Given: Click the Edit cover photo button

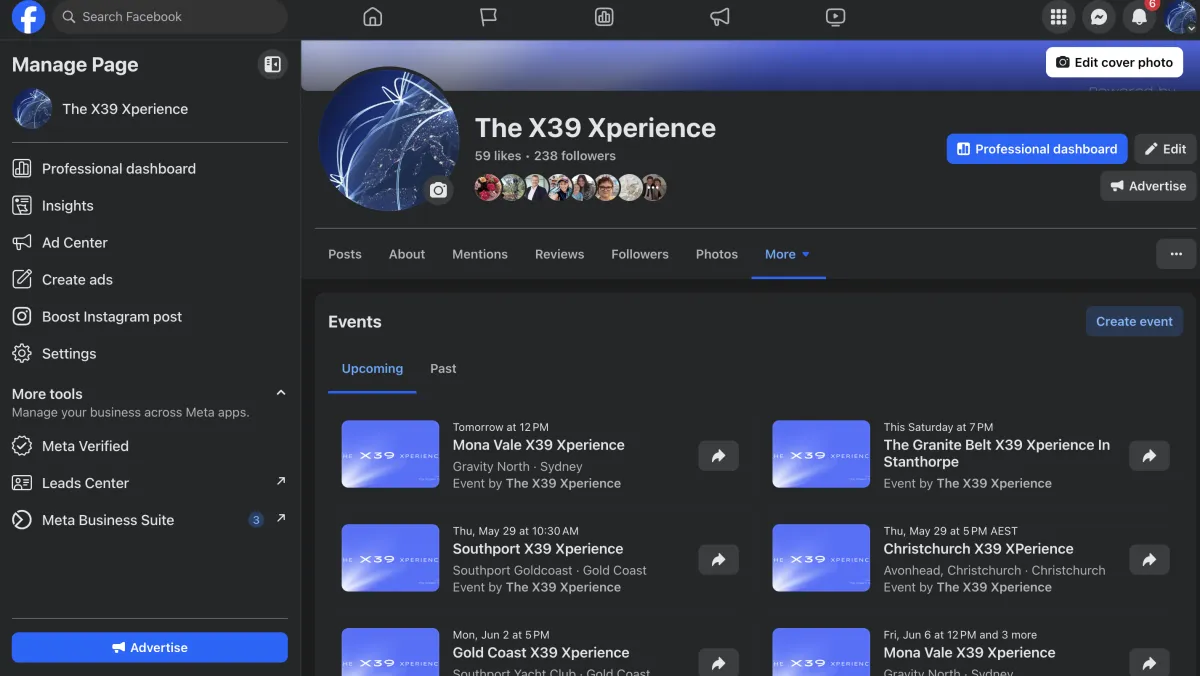Looking at the screenshot, I should pos(1114,62).
